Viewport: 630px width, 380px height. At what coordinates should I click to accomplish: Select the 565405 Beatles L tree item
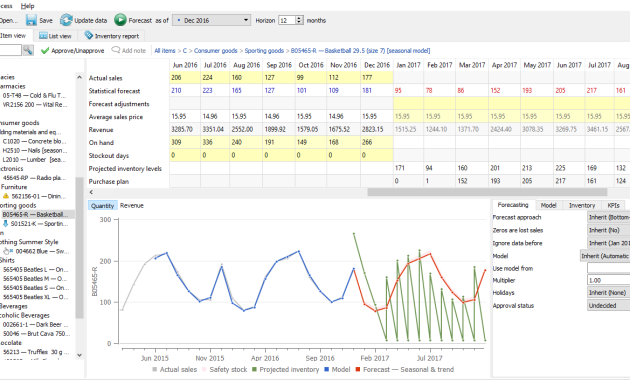(35, 269)
